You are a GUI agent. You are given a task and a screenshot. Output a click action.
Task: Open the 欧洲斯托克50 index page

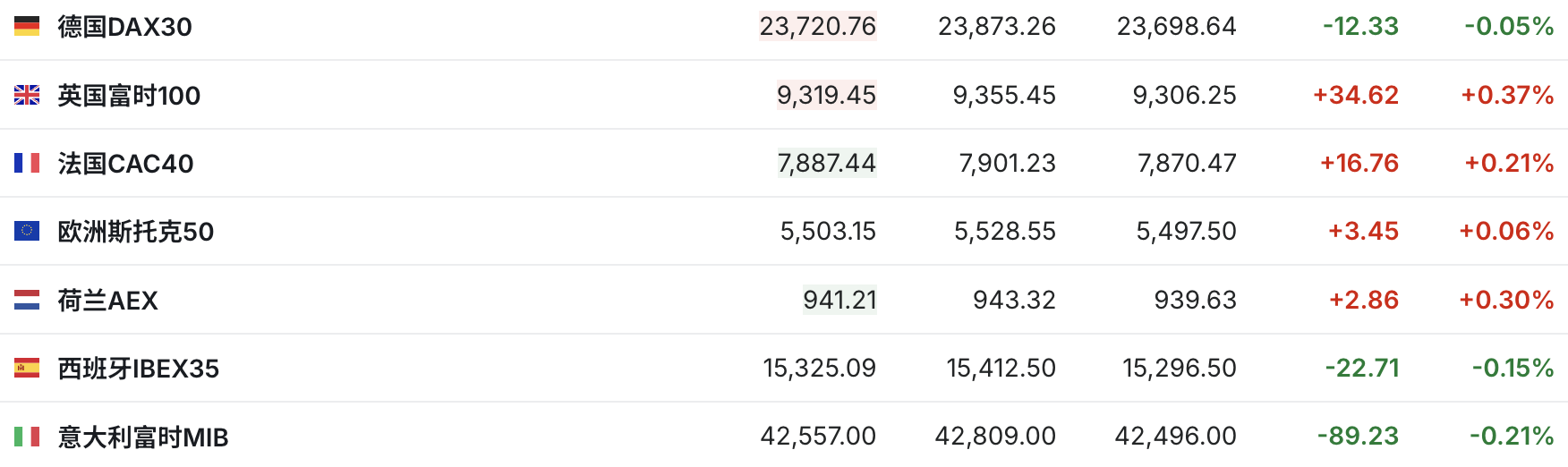coord(136,232)
